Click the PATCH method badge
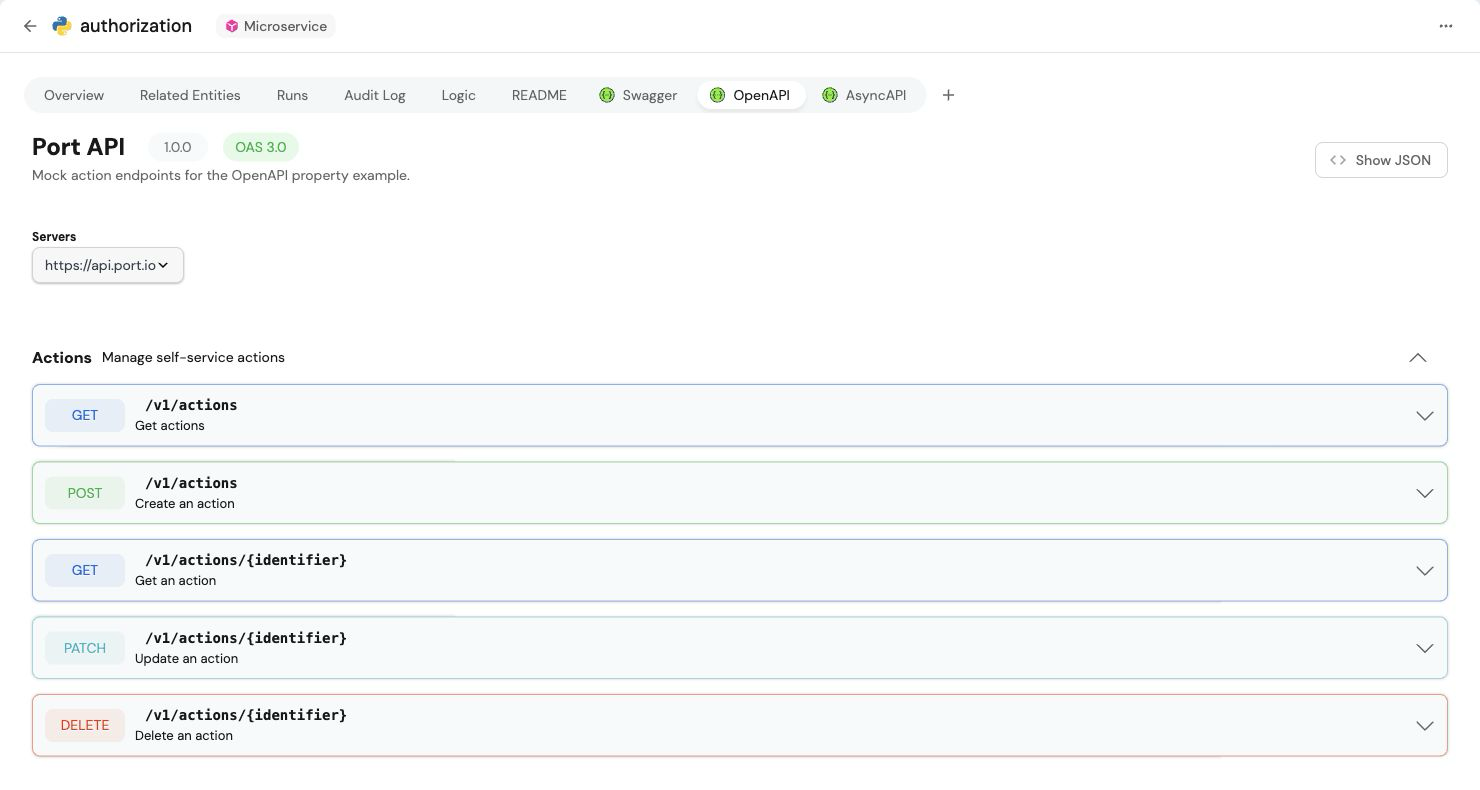The height and width of the screenshot is (790, 1480). 85,648
